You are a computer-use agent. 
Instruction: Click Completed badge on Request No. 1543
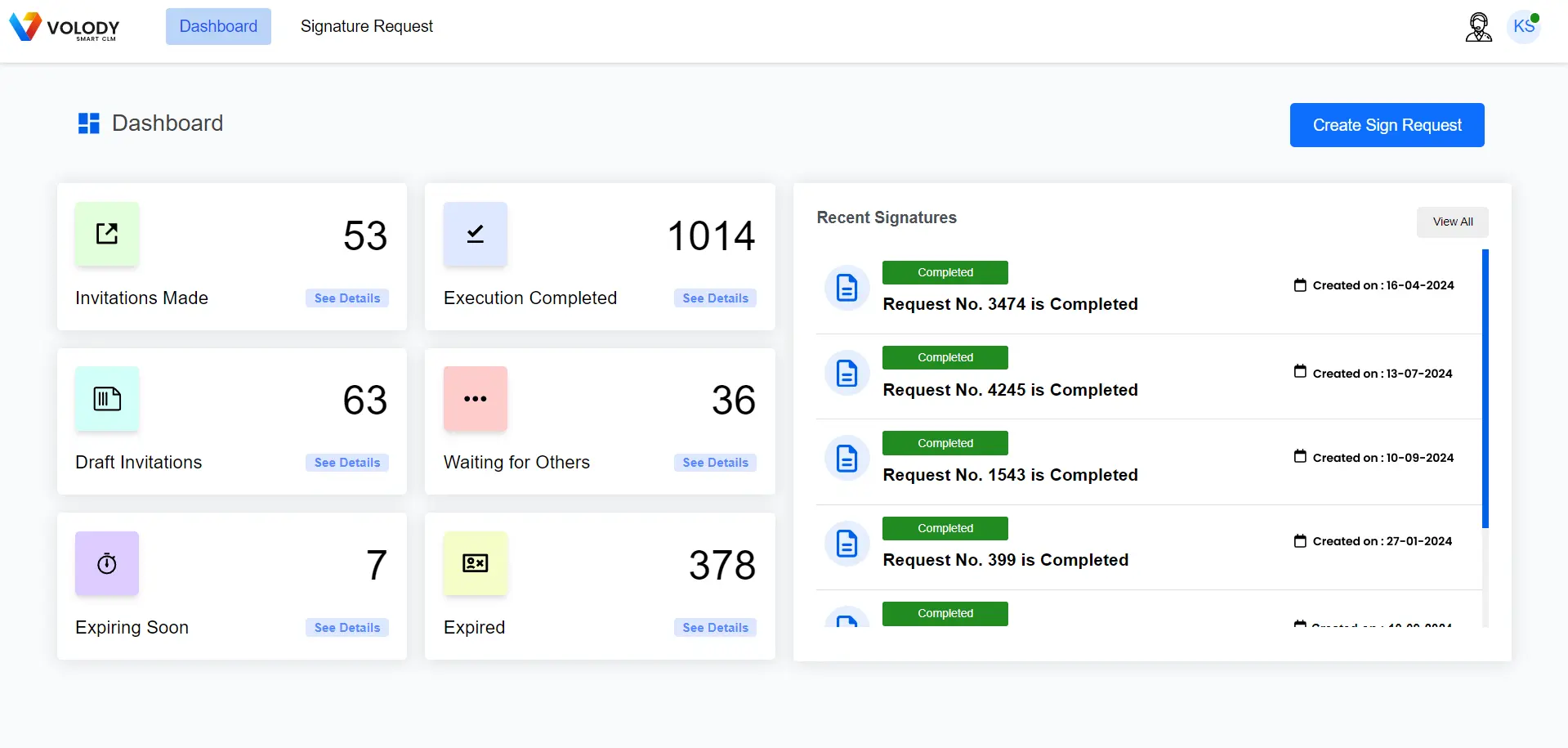pyautogui.click(x=945, y=443)
